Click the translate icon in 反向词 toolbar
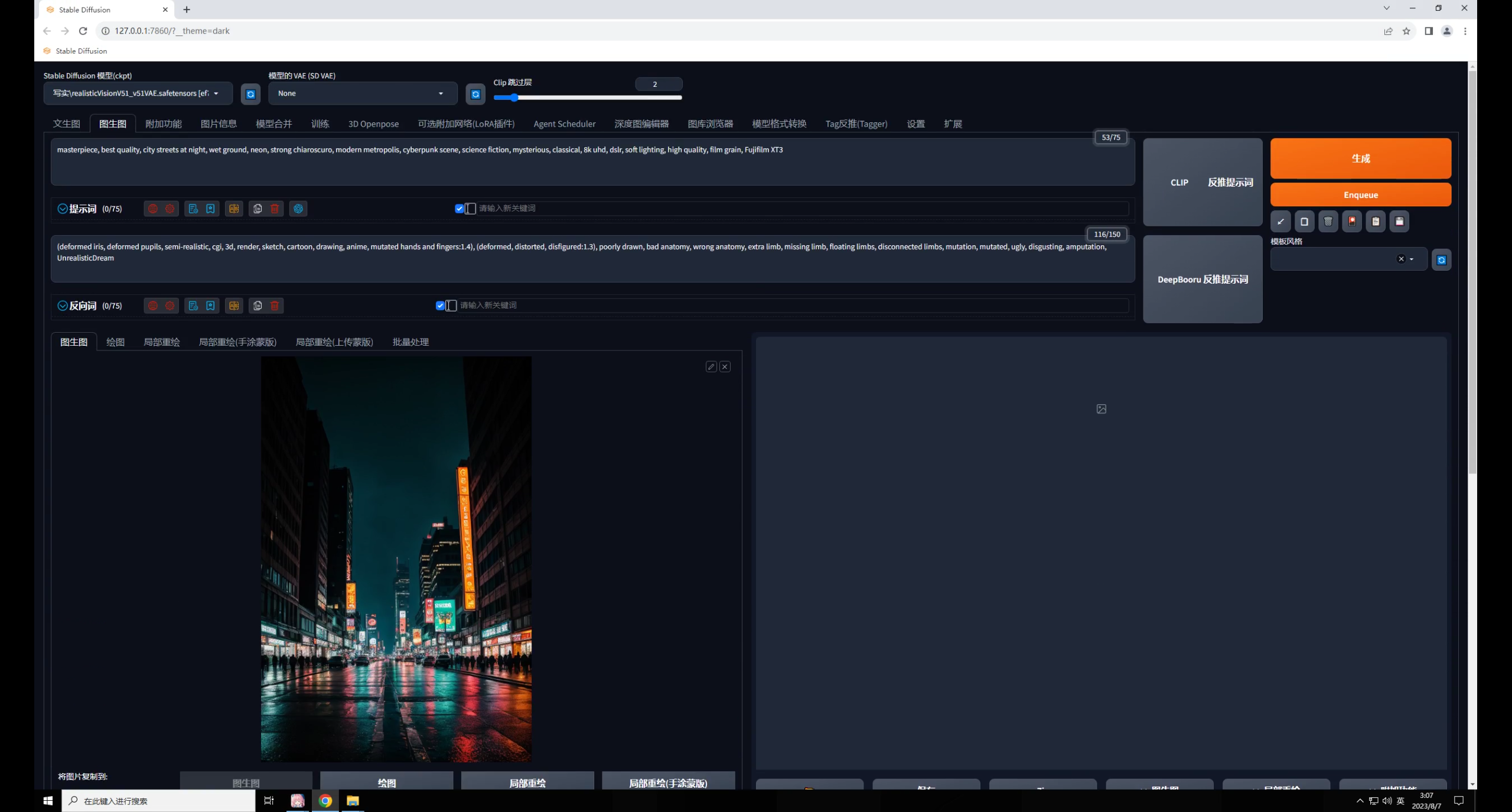Image resolution: width=1512 pixels, height=812 pixels. pos(234,306)
